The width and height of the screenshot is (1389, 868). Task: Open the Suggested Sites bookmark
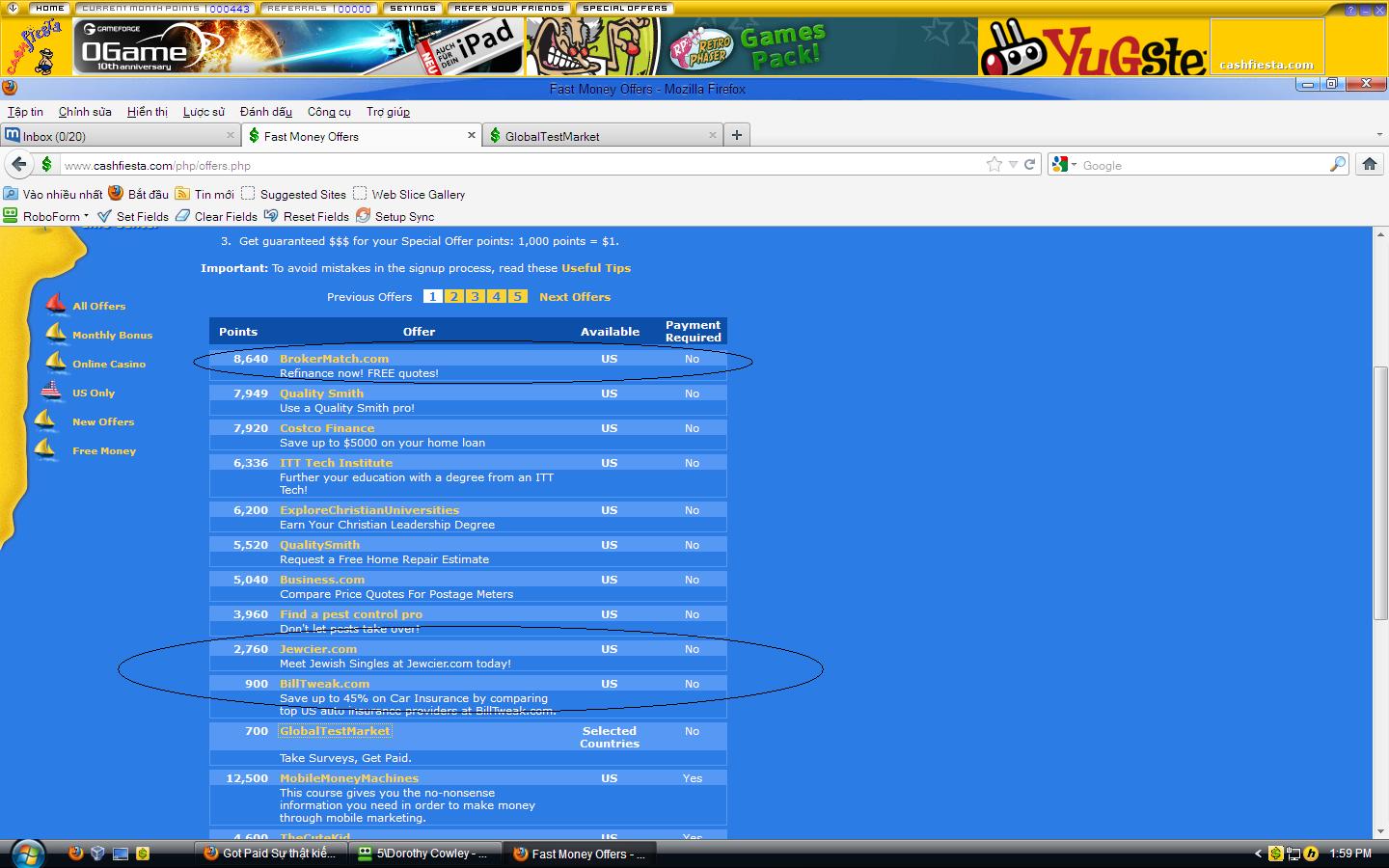coord(293,194)
